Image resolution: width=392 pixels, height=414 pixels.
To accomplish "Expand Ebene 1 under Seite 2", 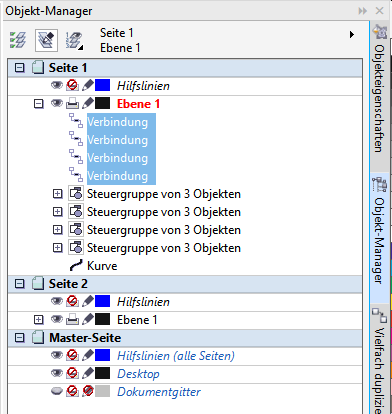I will tap(39, 320).
